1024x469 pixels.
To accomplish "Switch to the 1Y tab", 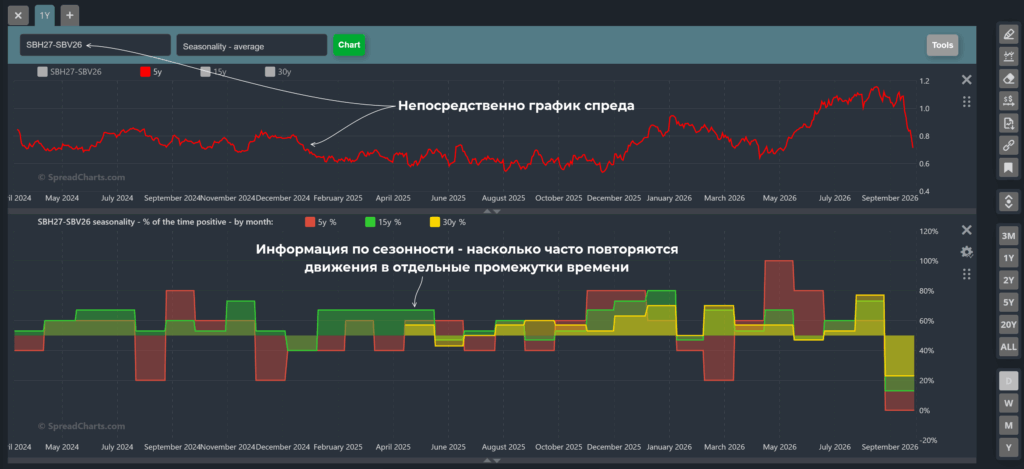I will (x=44, y=15).
